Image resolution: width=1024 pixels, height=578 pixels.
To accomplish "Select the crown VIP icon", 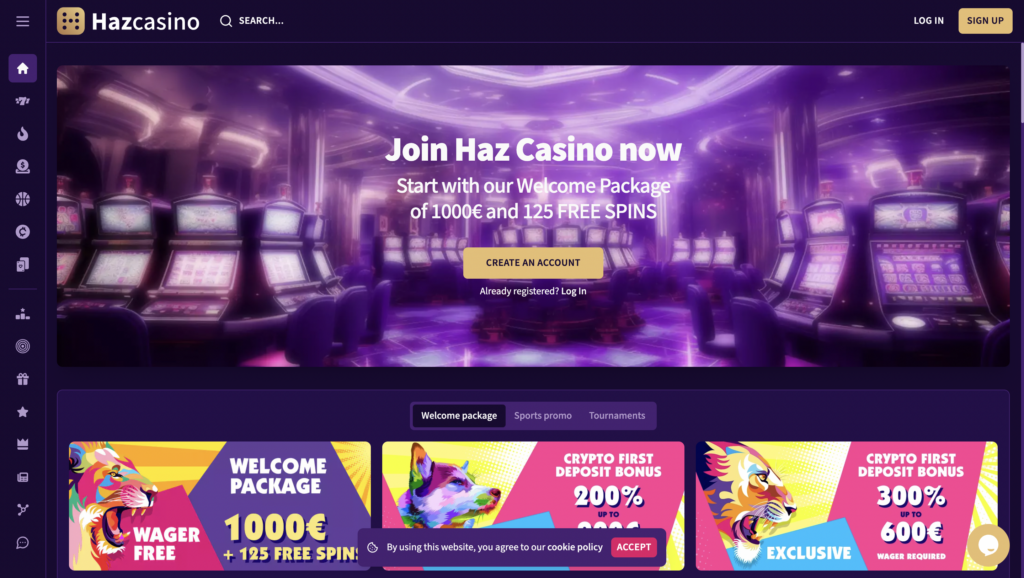I will pos(23,444).
